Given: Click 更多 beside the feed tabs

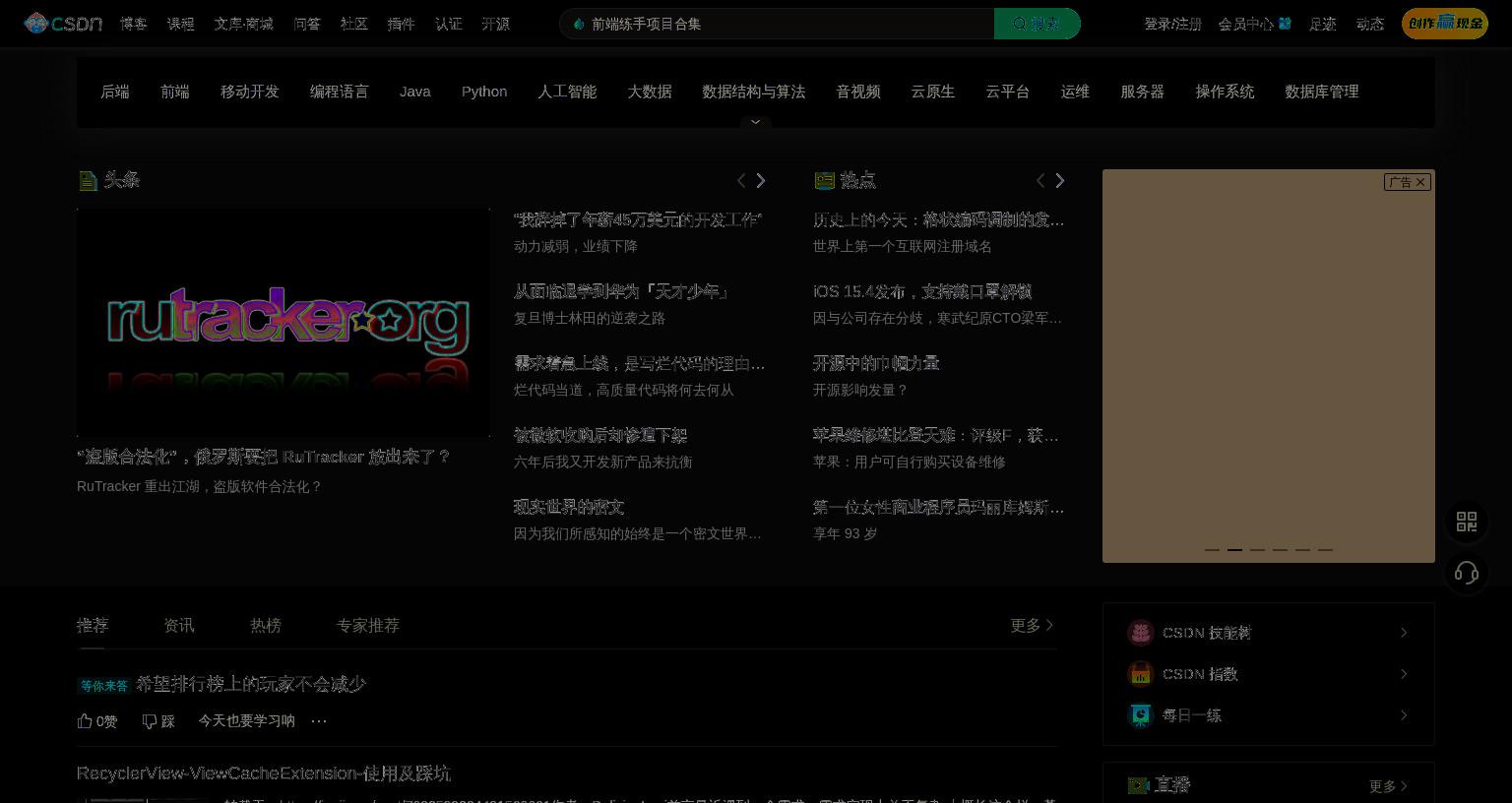Looking at the screenshot, I should pyautogui.click(x=1033, y=625).
